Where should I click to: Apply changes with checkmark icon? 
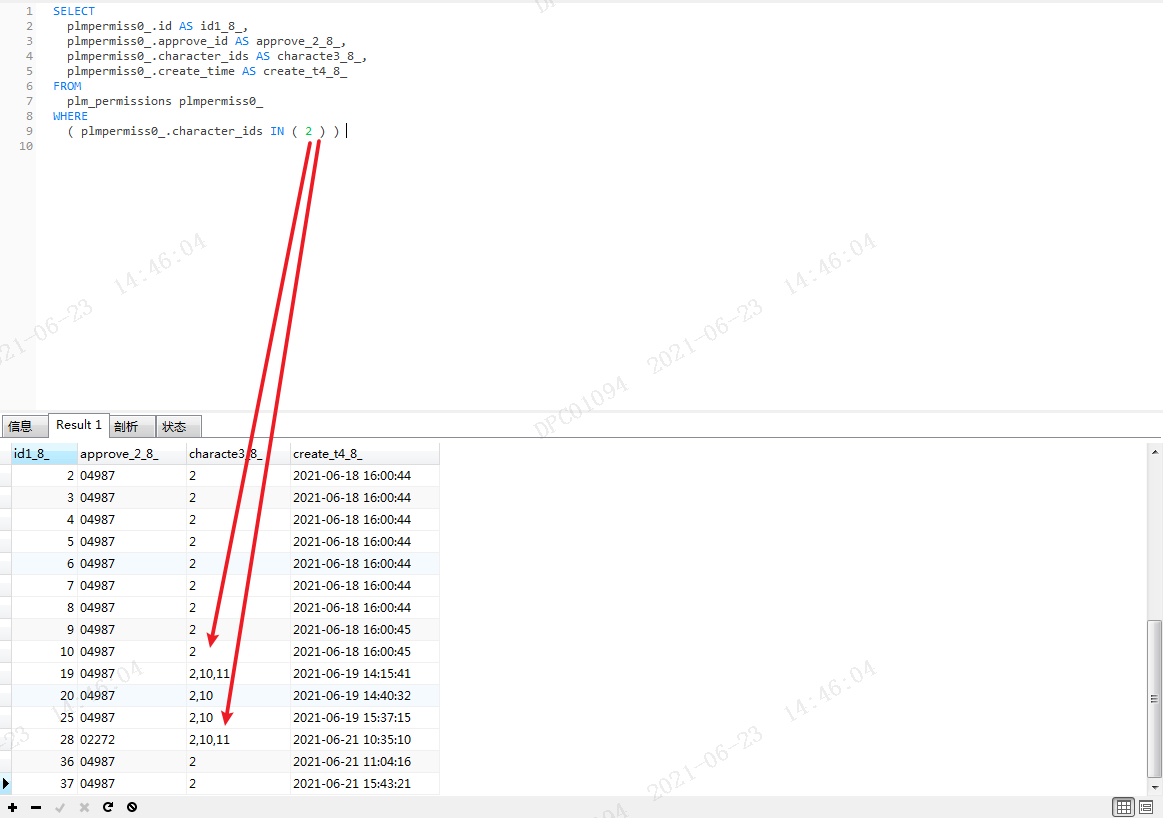tap(60, 807)
